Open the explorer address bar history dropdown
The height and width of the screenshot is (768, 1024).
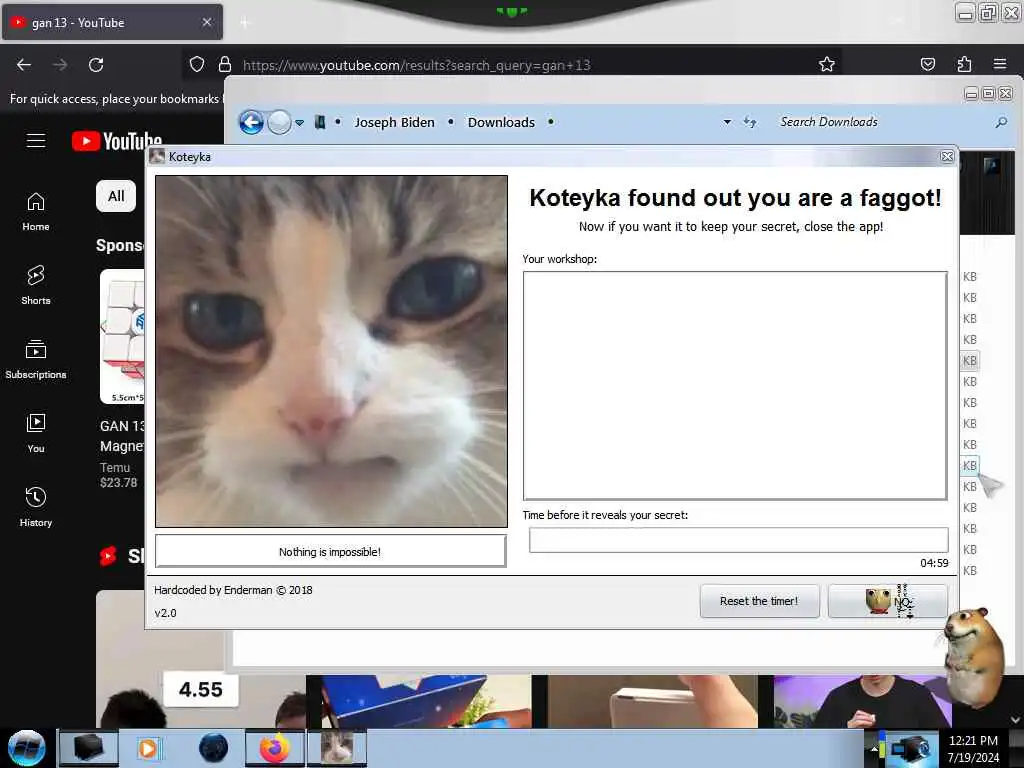pos(727,122)
